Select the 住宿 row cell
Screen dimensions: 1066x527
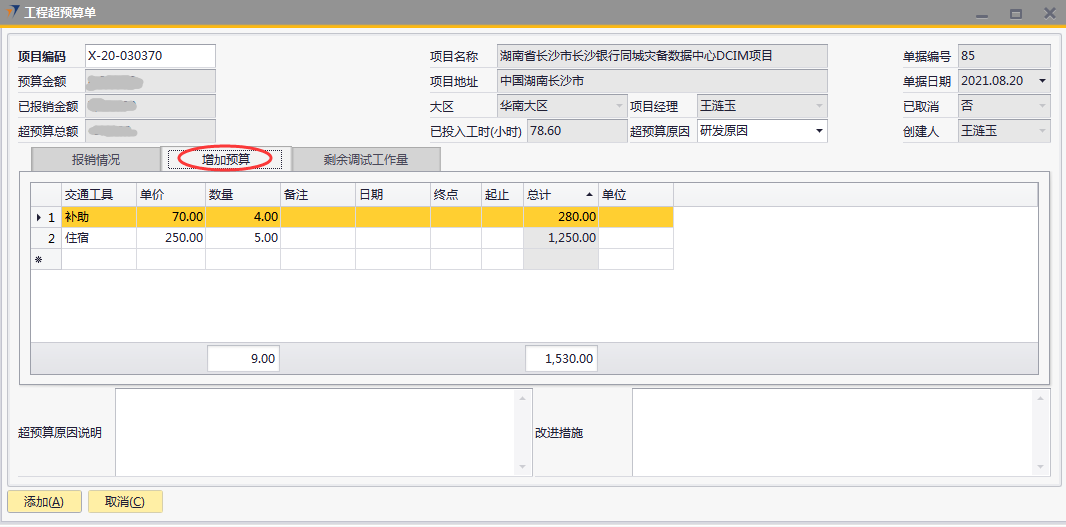point(98,238)
